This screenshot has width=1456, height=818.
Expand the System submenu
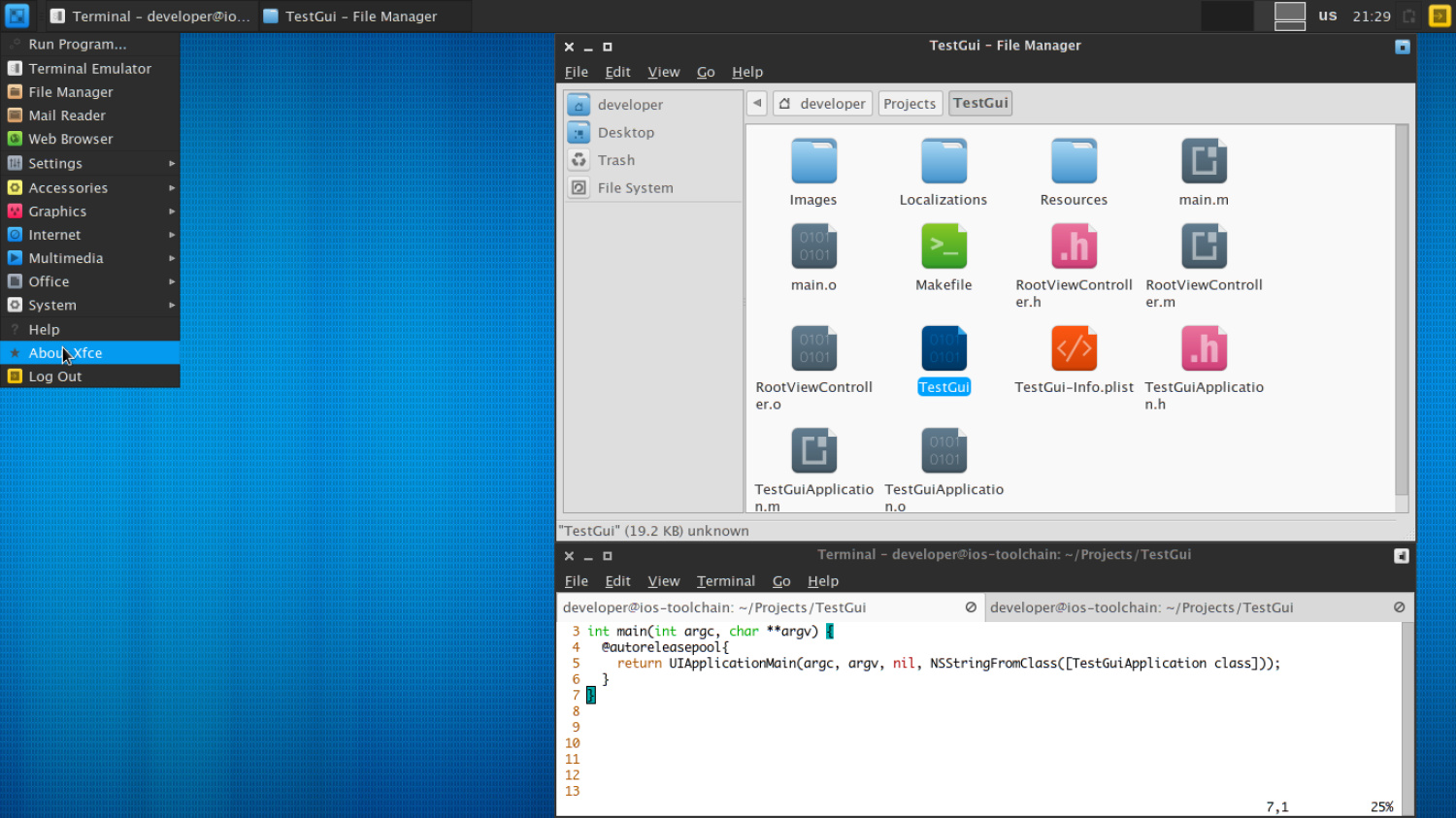pos(90,305)
